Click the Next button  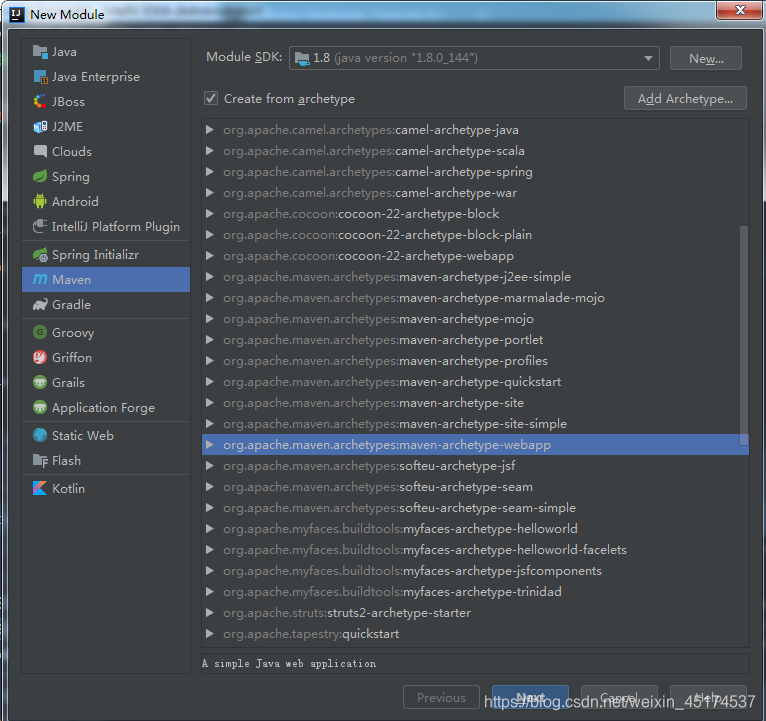(x=530, y=697)
